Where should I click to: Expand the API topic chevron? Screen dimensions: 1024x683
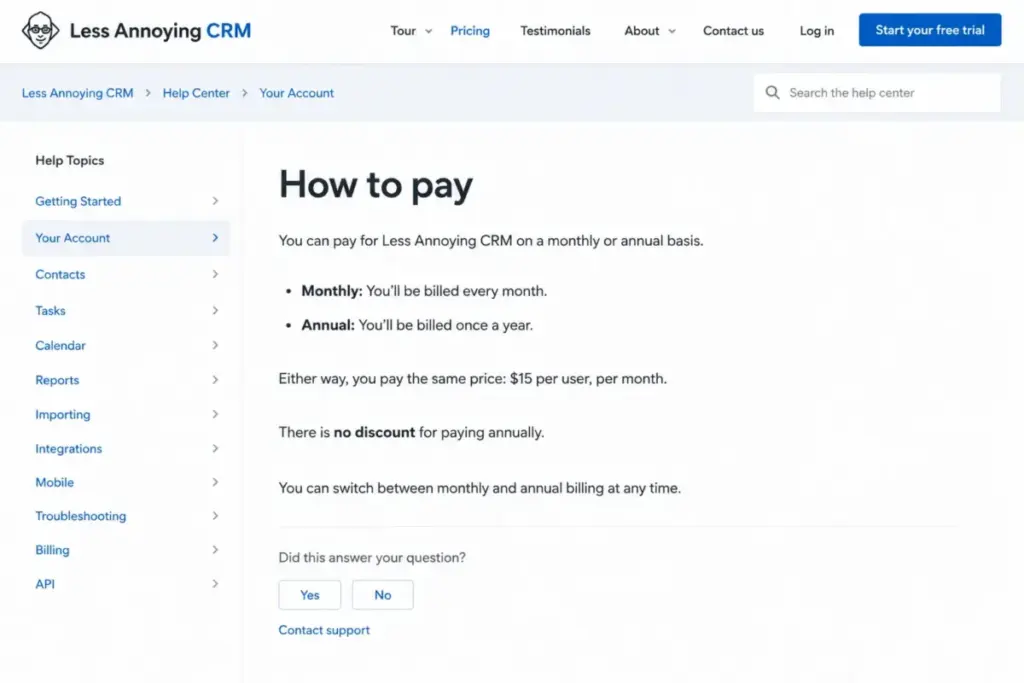click(x=215, y=584)
